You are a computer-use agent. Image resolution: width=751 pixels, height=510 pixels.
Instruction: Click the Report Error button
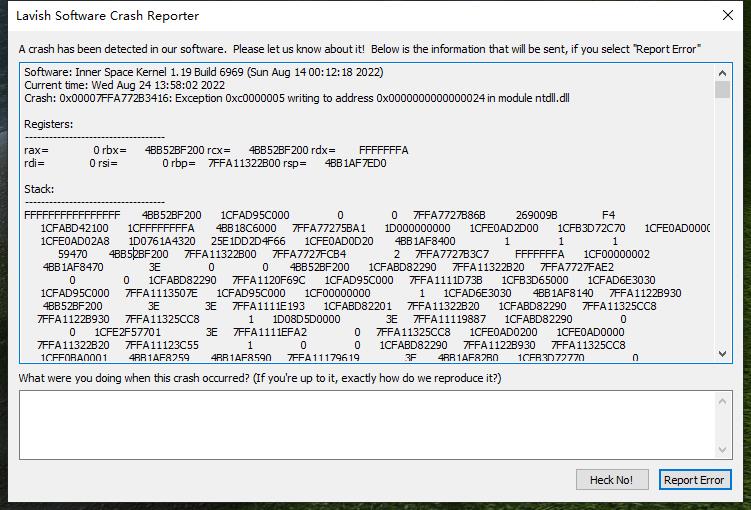coord(694,480)
